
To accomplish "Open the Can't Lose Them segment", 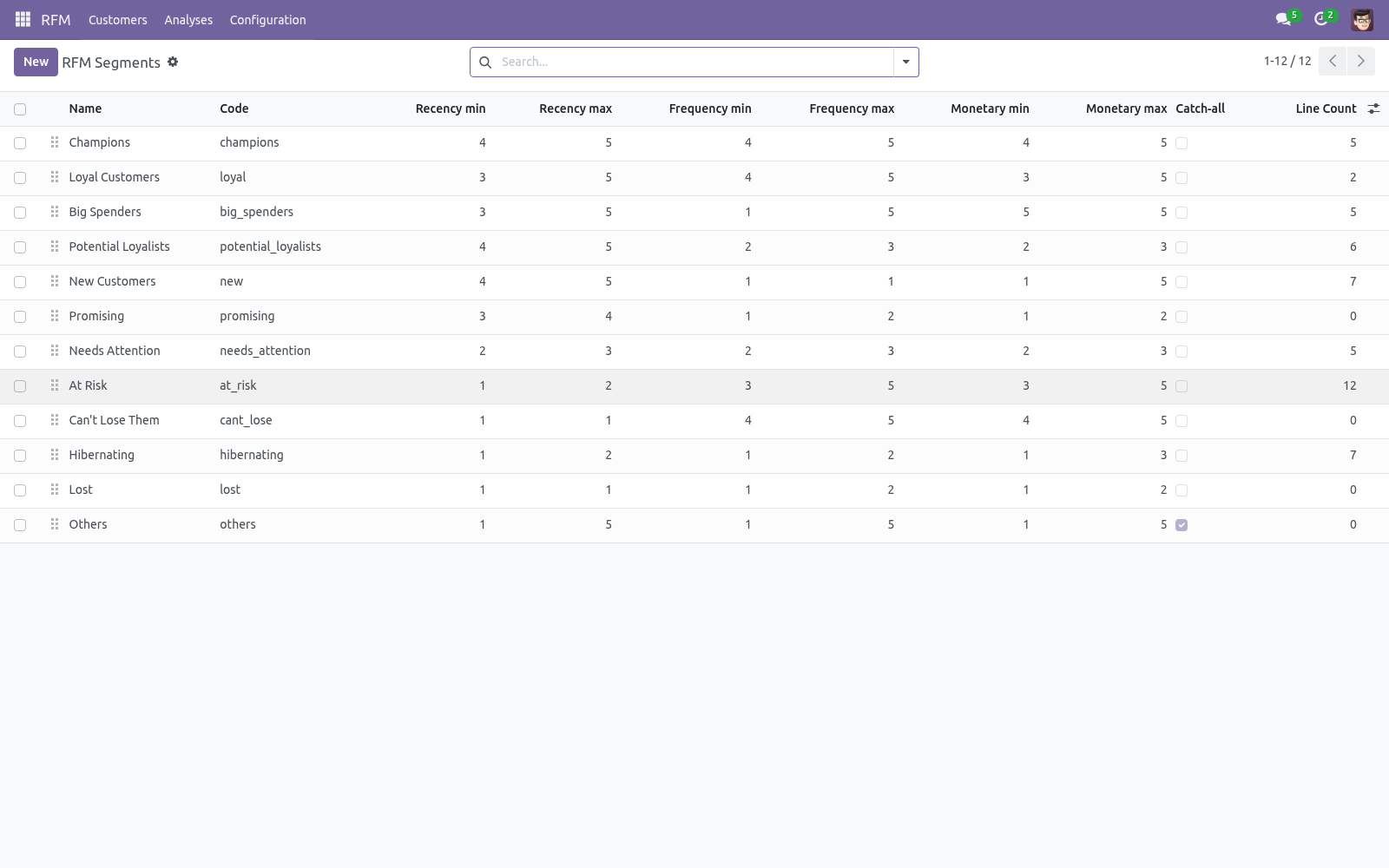I will click(x=114, y=420).
